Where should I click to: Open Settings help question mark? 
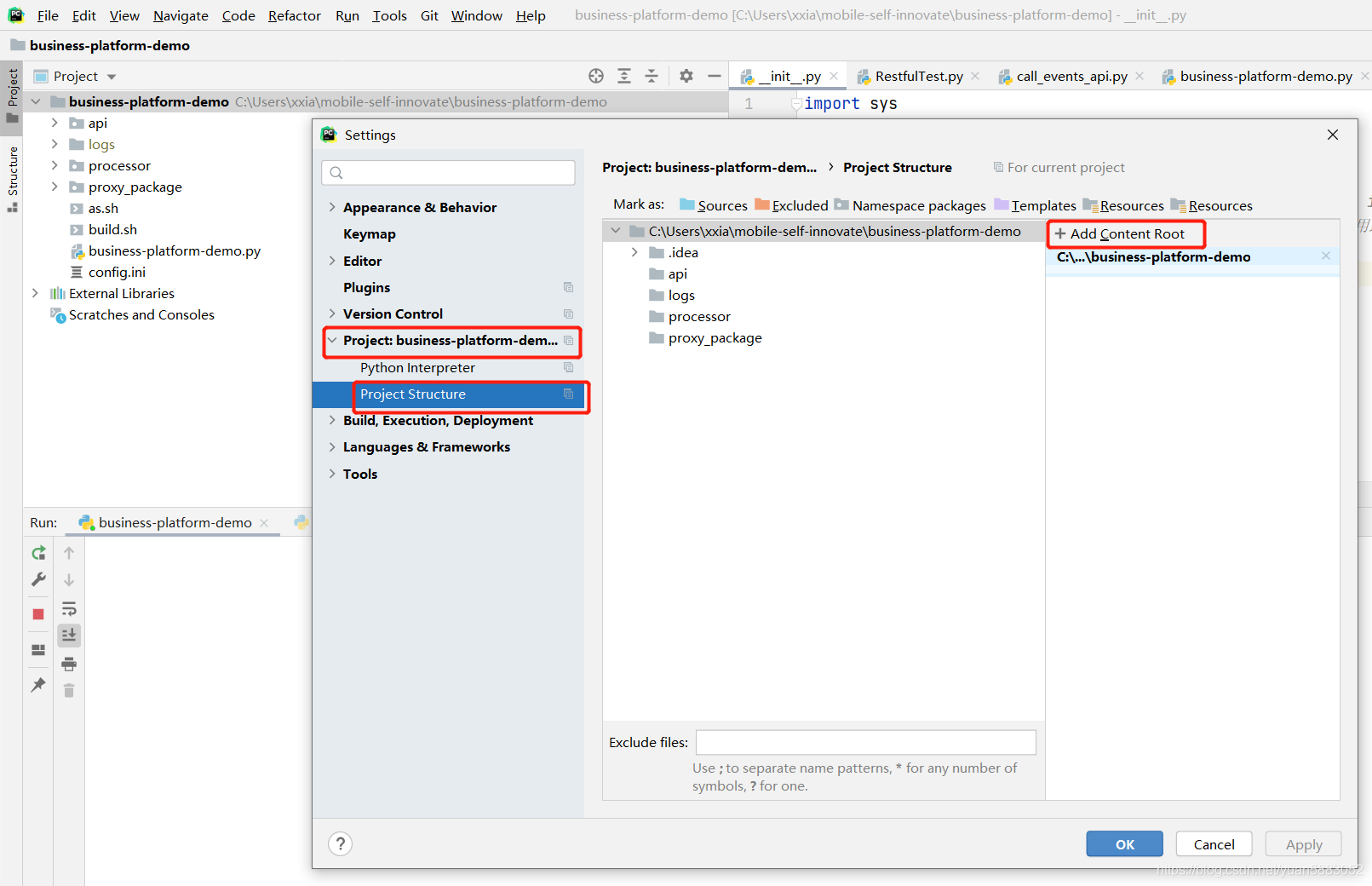(341, 843)
